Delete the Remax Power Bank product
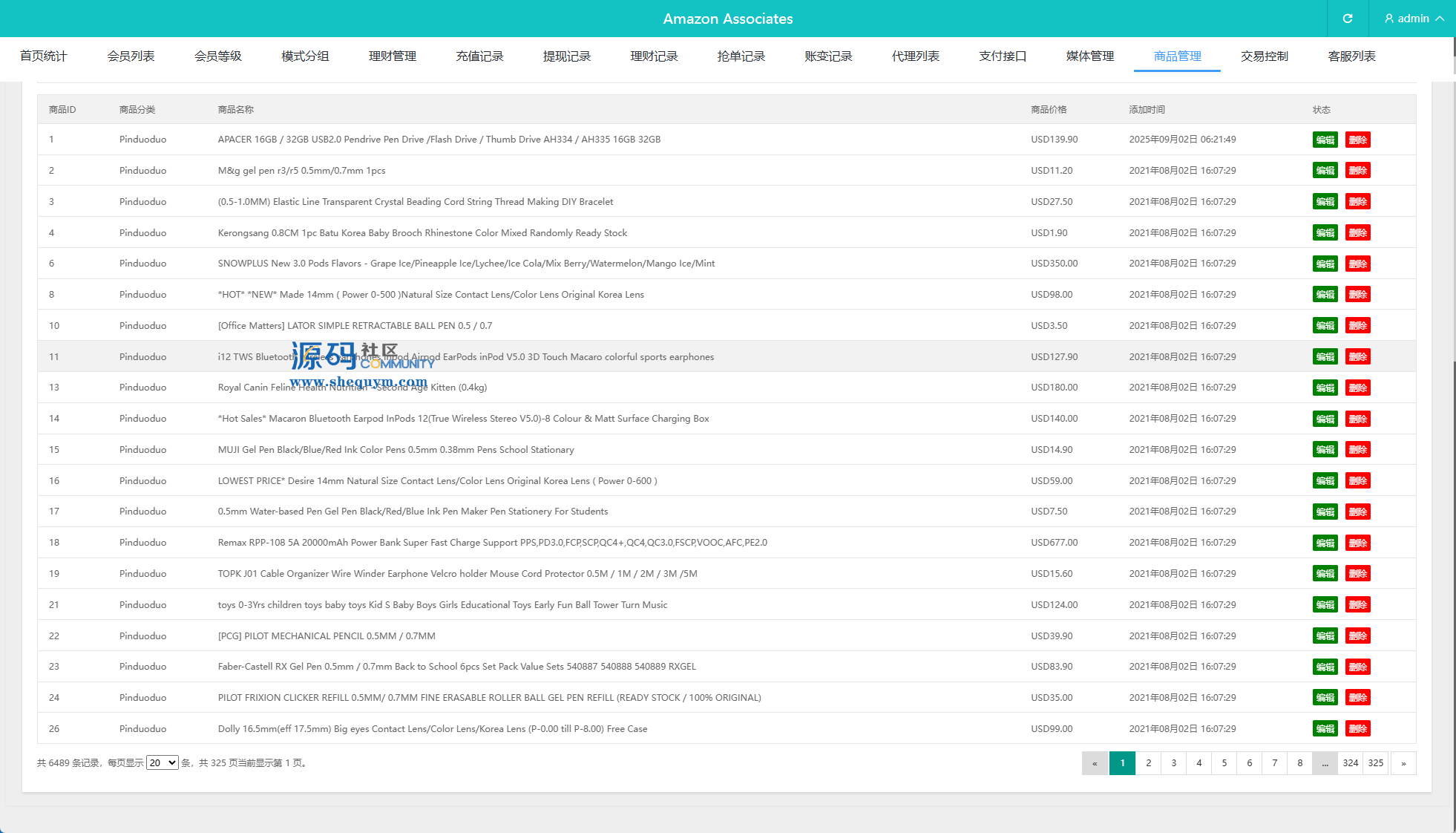Image resolution: width=1456 pixels, height=833 pixels. 1357,543
